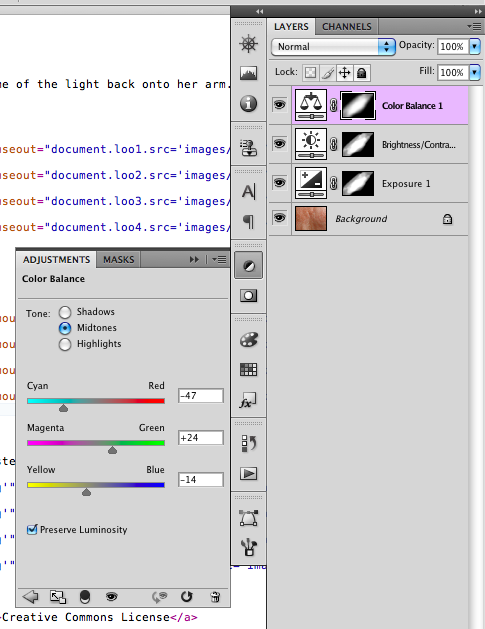
Task: Select the Shadows tone radio button
Action: click(65, 312)
